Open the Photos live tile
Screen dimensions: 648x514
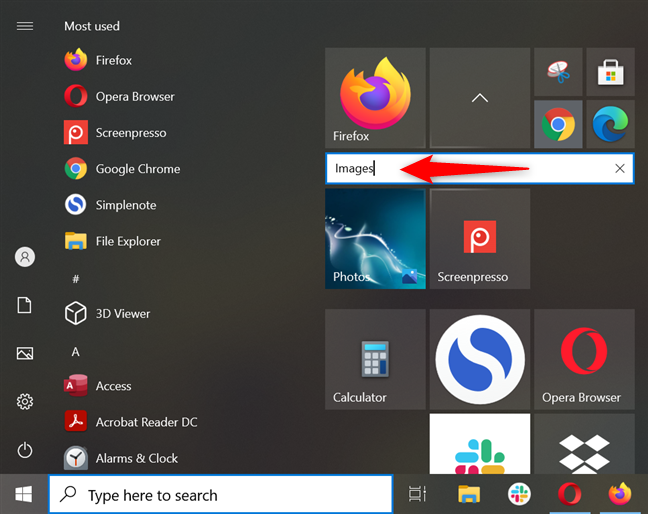[375, 239]
